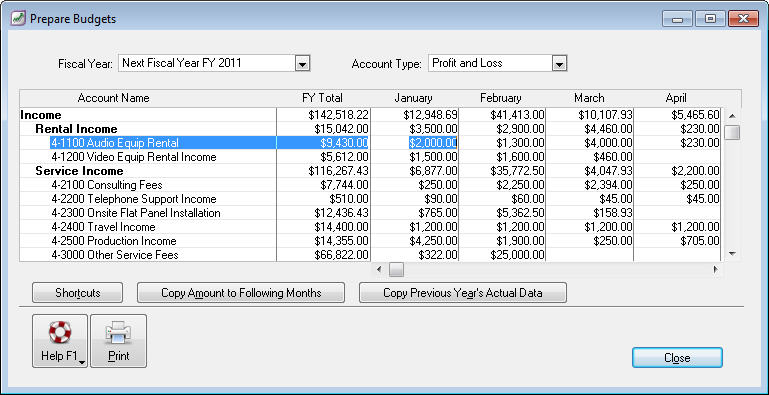Click Telephone Support February $60.00 cell
Image resolution: width=769 pixels, height=395 pixels.
502,199
